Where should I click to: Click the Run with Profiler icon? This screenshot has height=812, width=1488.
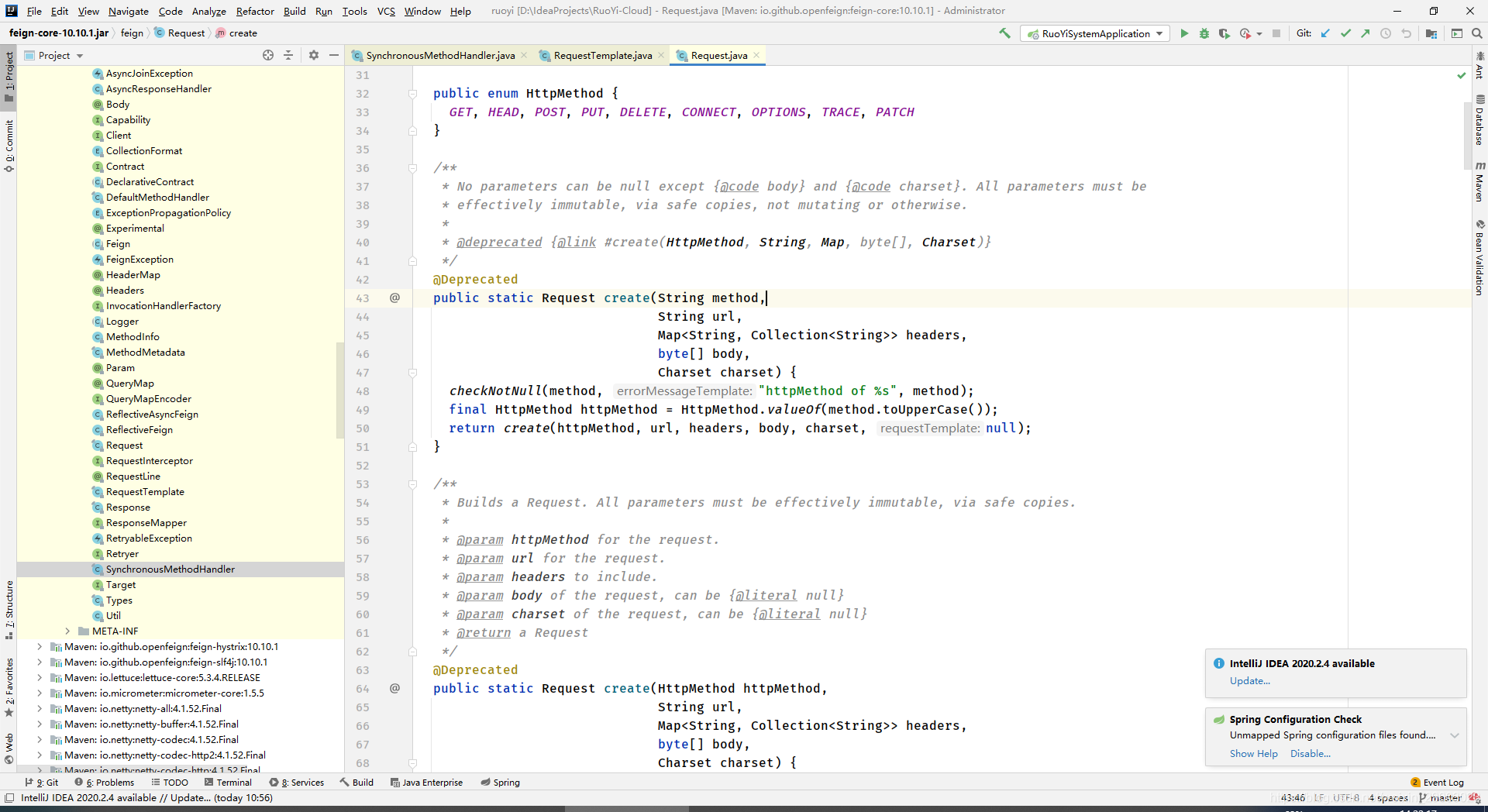point(1245,33)
